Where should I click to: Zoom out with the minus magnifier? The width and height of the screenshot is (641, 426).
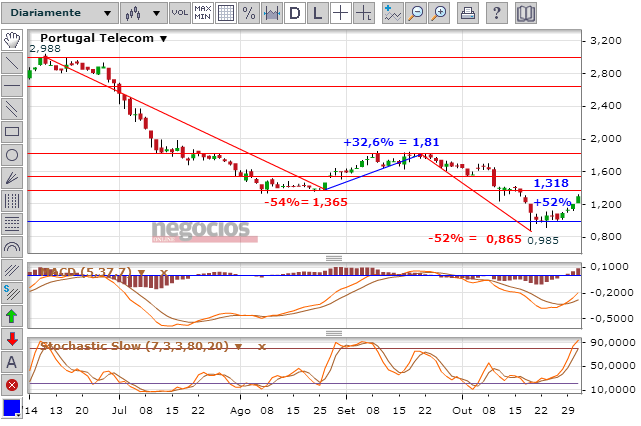coord(416,13)
